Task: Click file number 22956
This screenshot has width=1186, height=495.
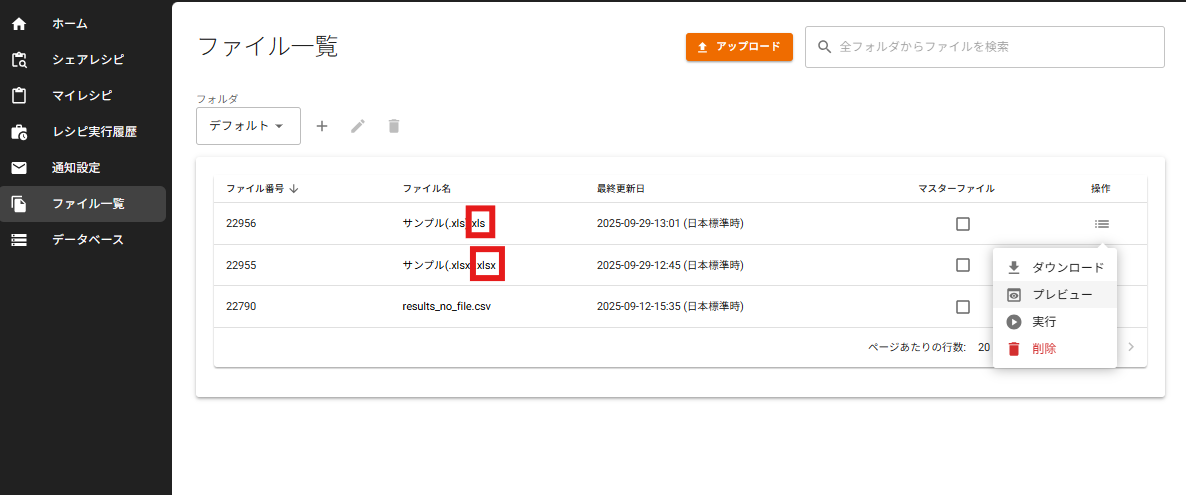Action: click(x=242, y=224)
